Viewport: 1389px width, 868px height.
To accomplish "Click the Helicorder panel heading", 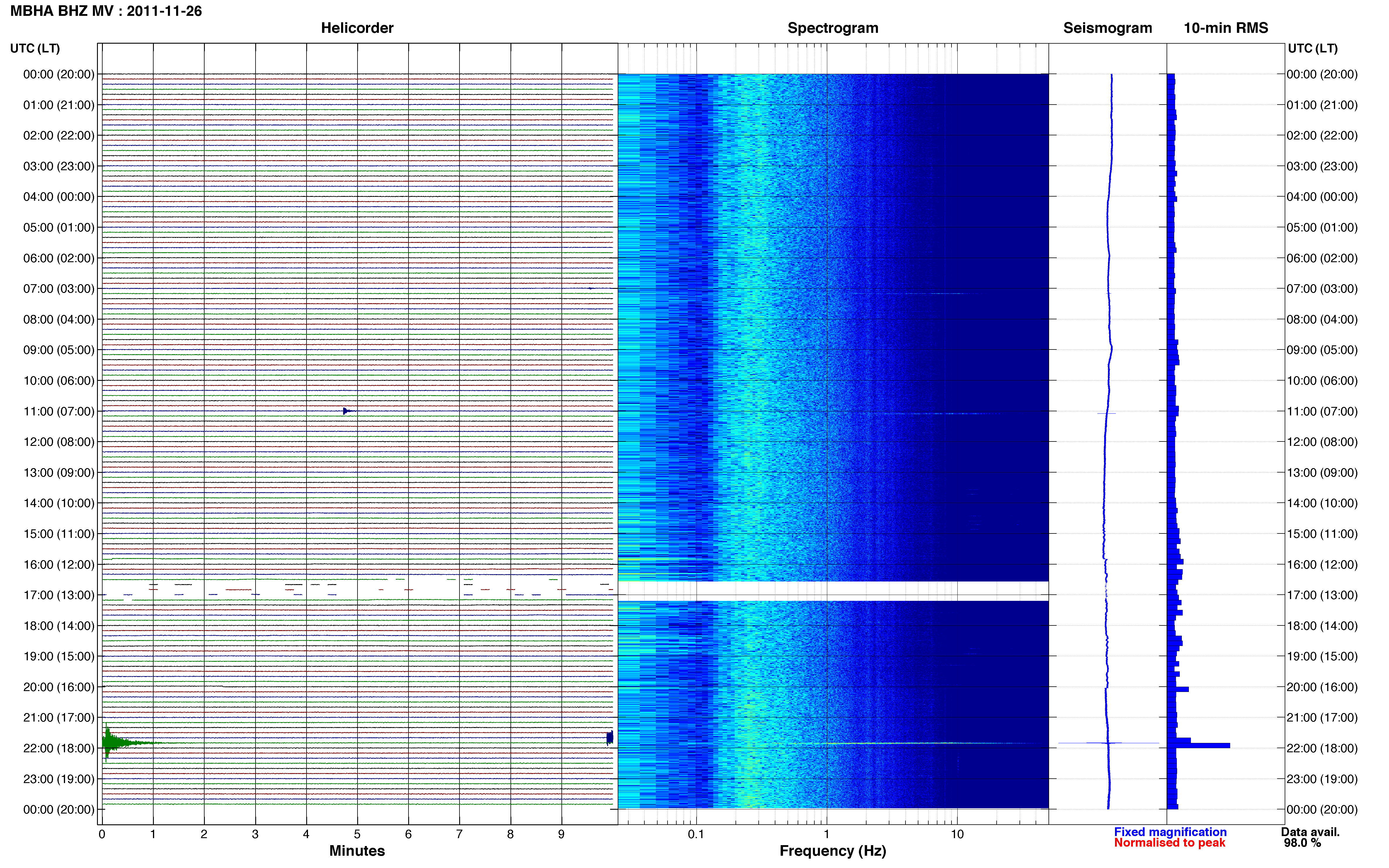I will pyautogui.click(x=357, y=28).
